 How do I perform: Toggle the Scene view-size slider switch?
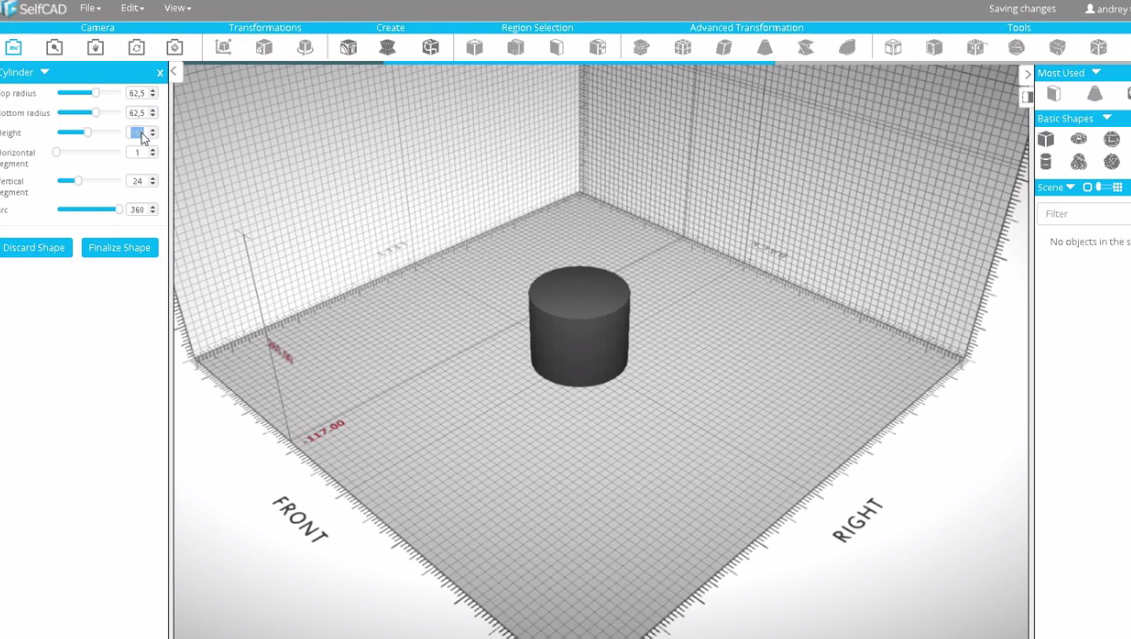1102,188
